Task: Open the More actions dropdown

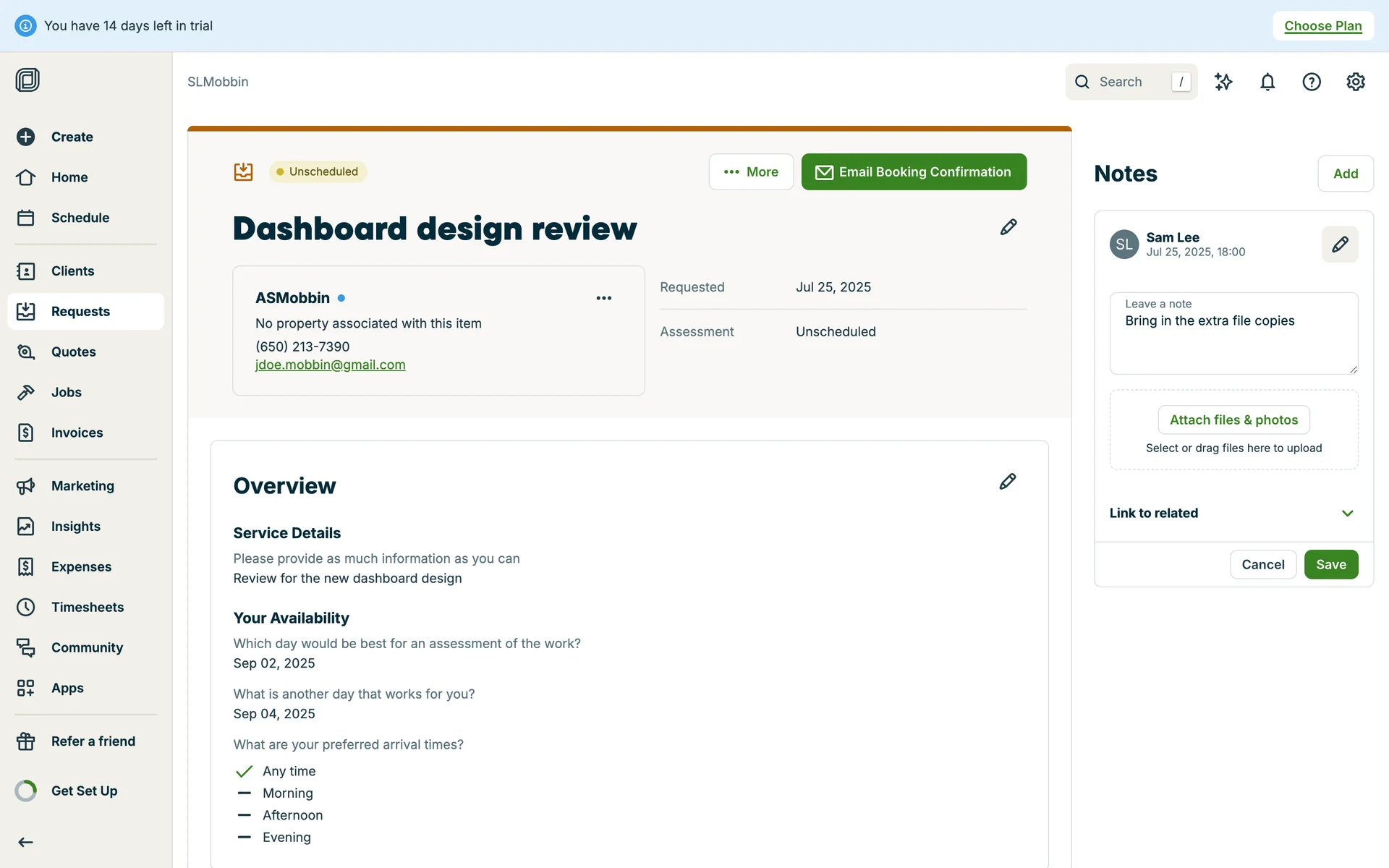Action: [751, 172]
